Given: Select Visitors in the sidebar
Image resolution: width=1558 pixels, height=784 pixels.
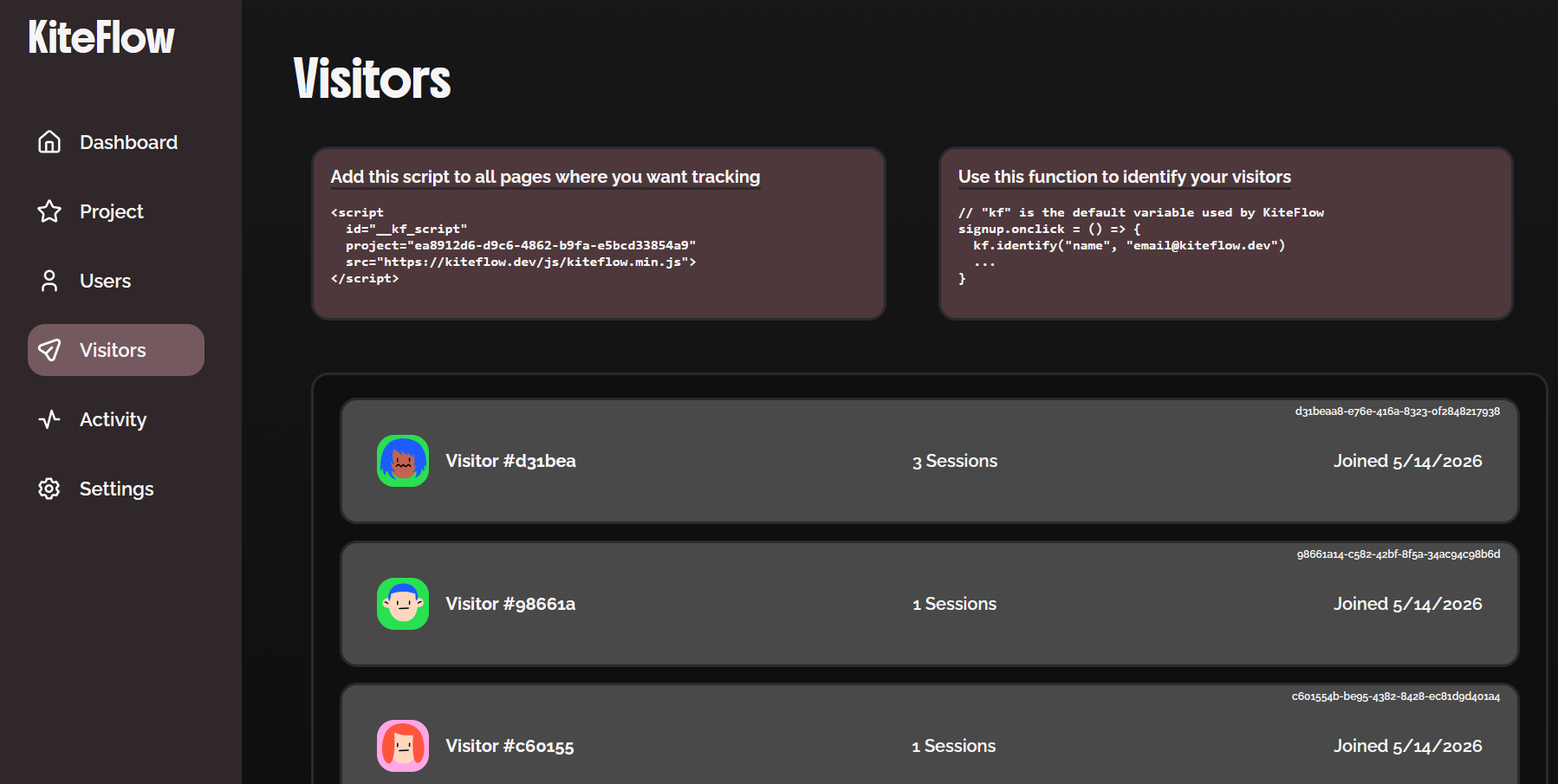Looking at the screenshot, I should tap(116, 350).
